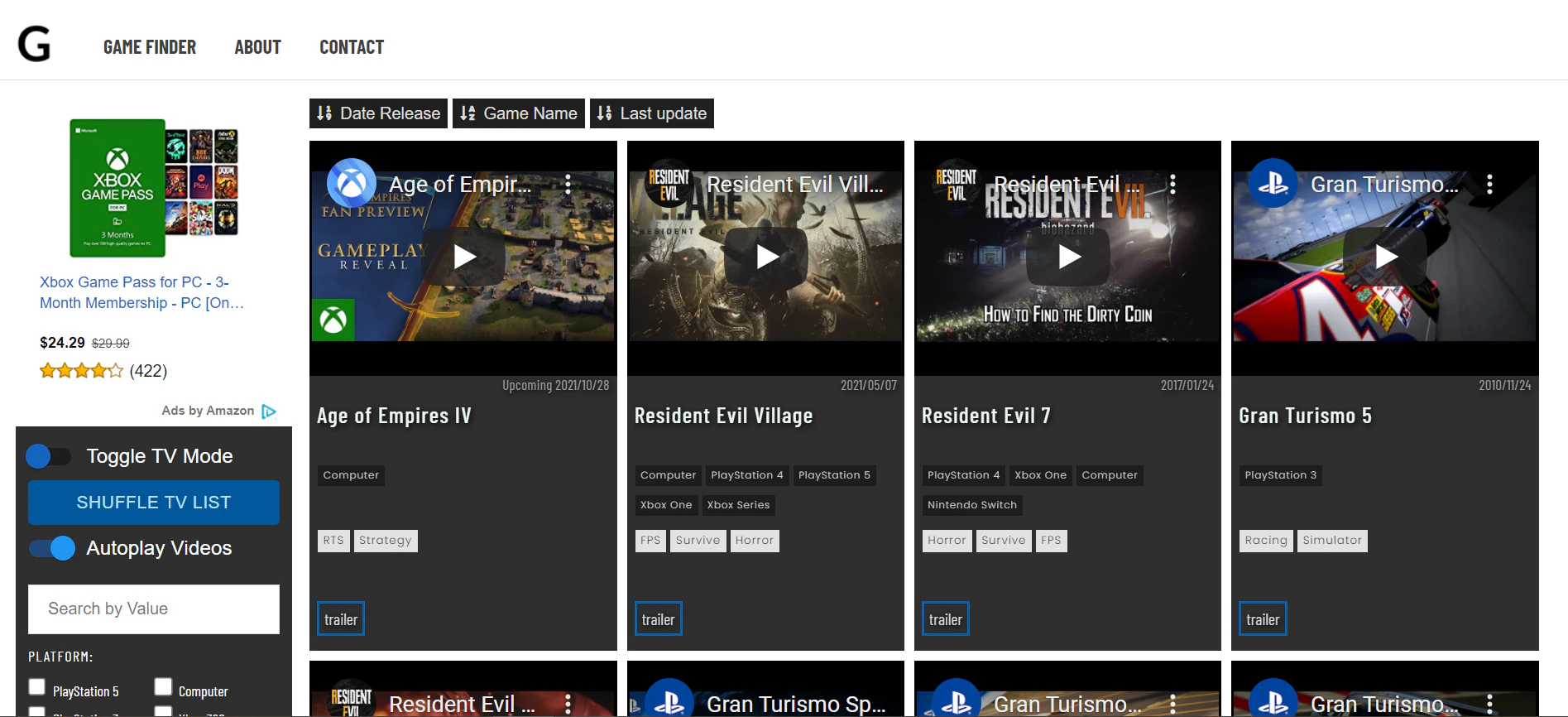Open video options on Gran Turismo 5 video

tap(1489, 184)
